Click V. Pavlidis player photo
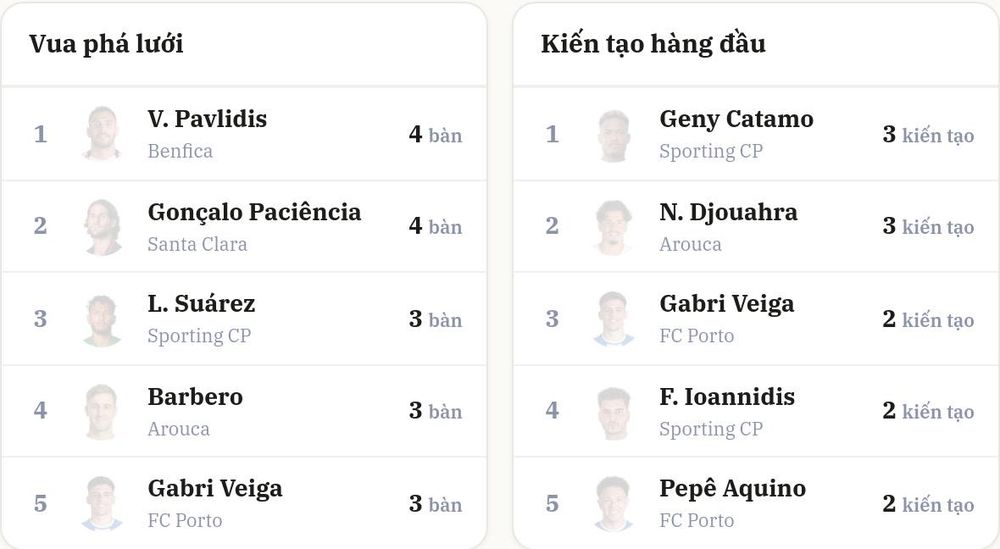The width and height of the screenshot is (1000, 549). 102,133
